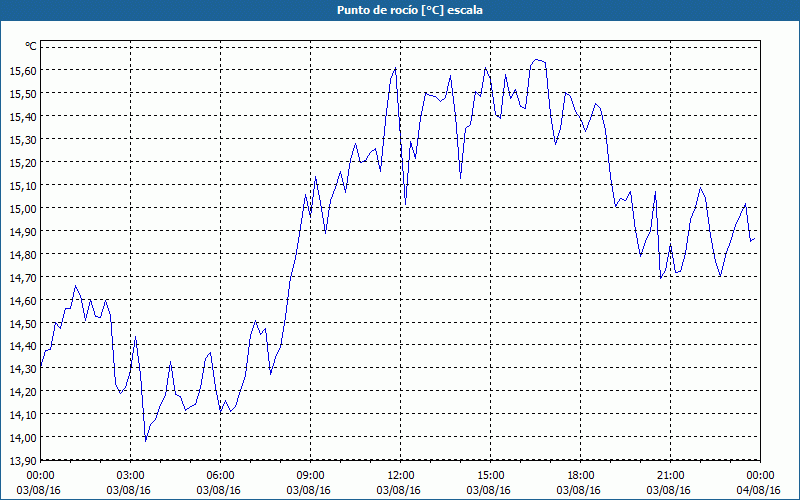Click the 15,60 y-axis value

(x=23, y=70)
